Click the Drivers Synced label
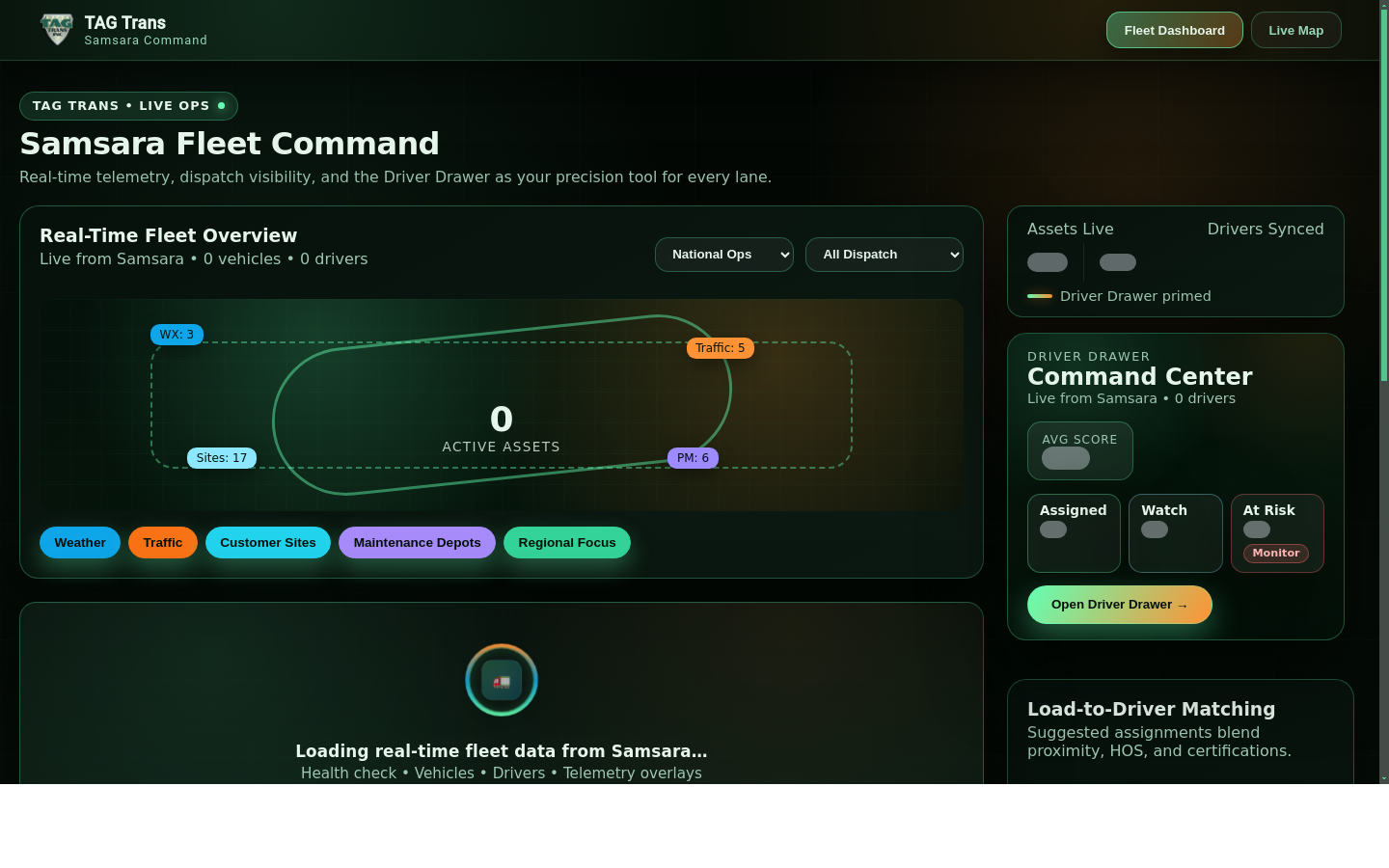The height and width of the screenshot is (868, 1389). (1266, 230)
